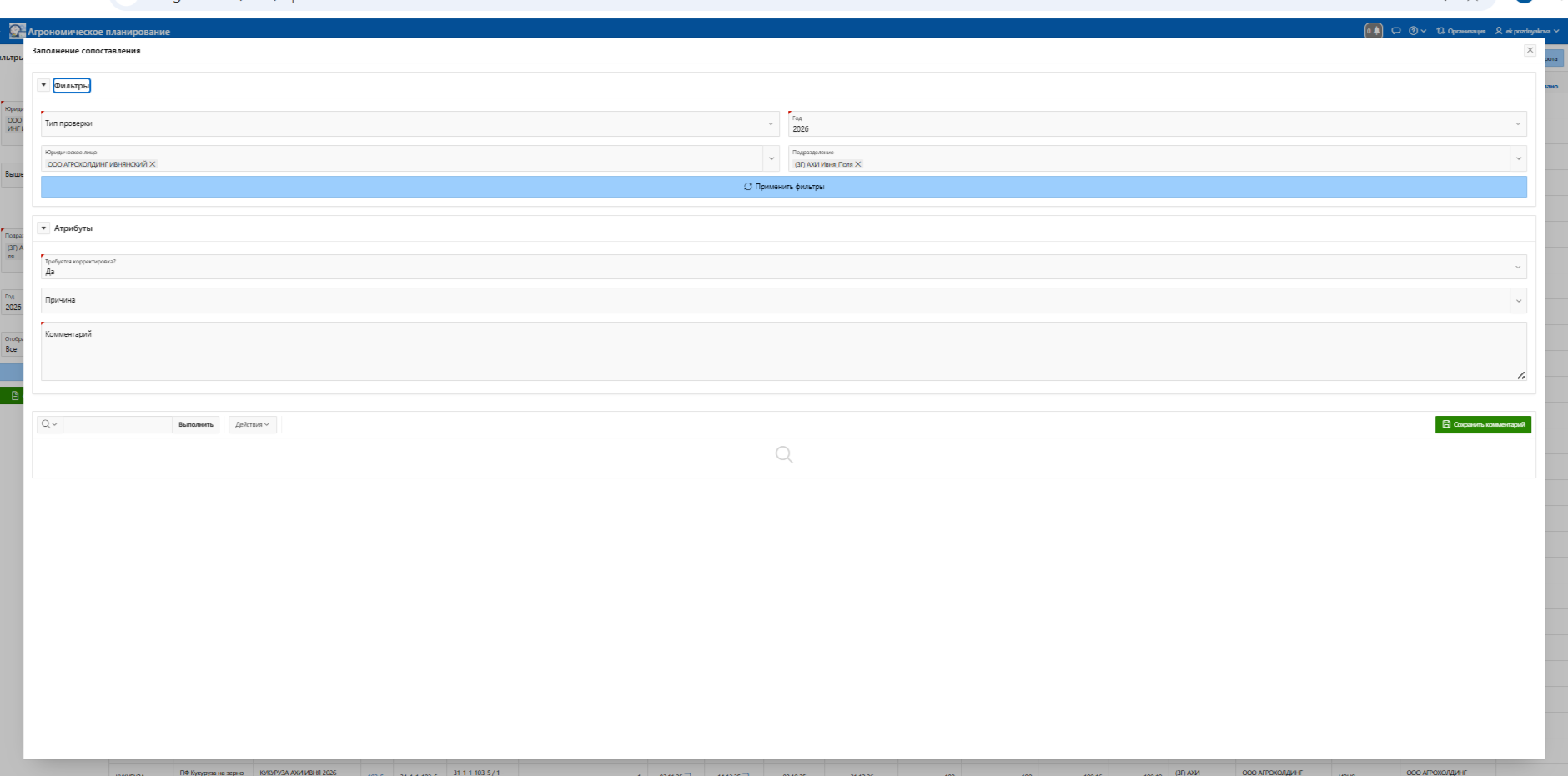Screen dimensions: 1568x776
Task: Collapse the Фильтры section
Action: point(44,85)
